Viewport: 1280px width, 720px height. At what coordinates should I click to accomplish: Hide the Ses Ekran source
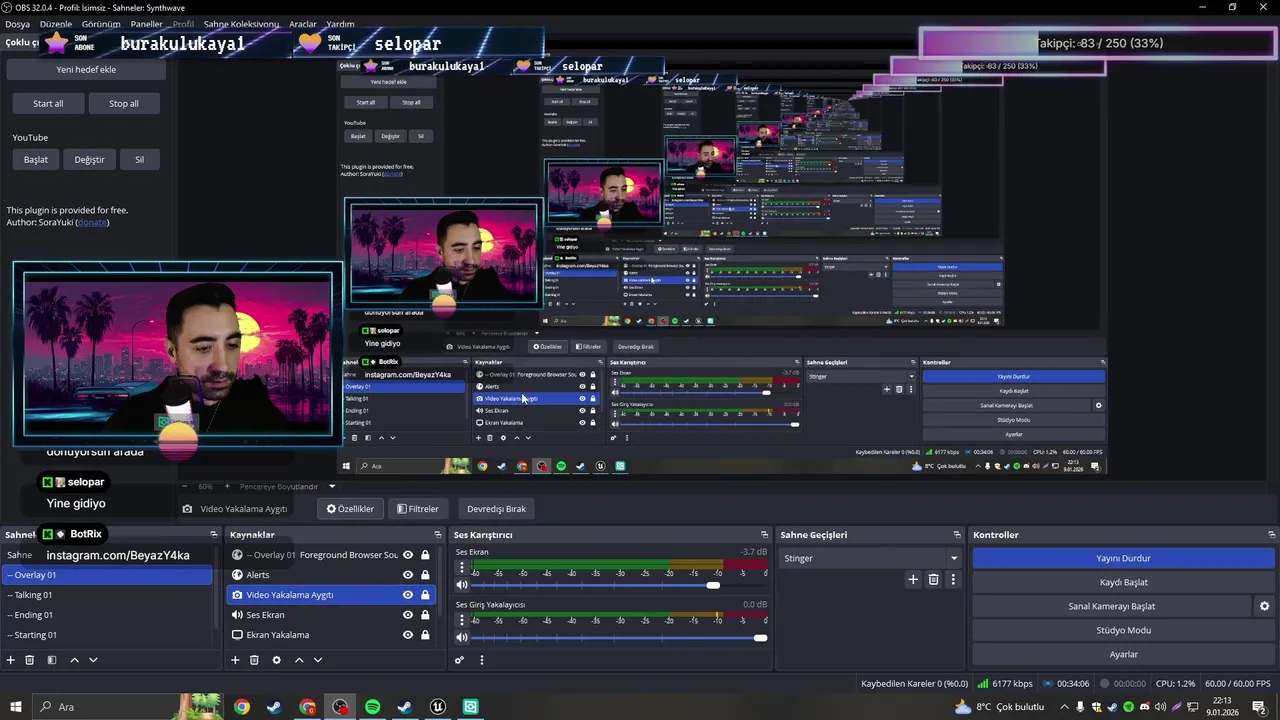(x=408, y=615)
